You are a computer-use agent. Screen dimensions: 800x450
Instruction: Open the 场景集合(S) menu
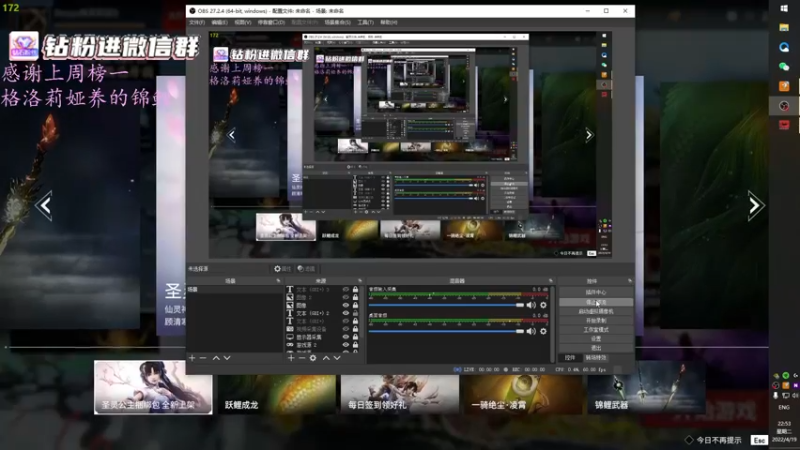click(x=337, y=22)
